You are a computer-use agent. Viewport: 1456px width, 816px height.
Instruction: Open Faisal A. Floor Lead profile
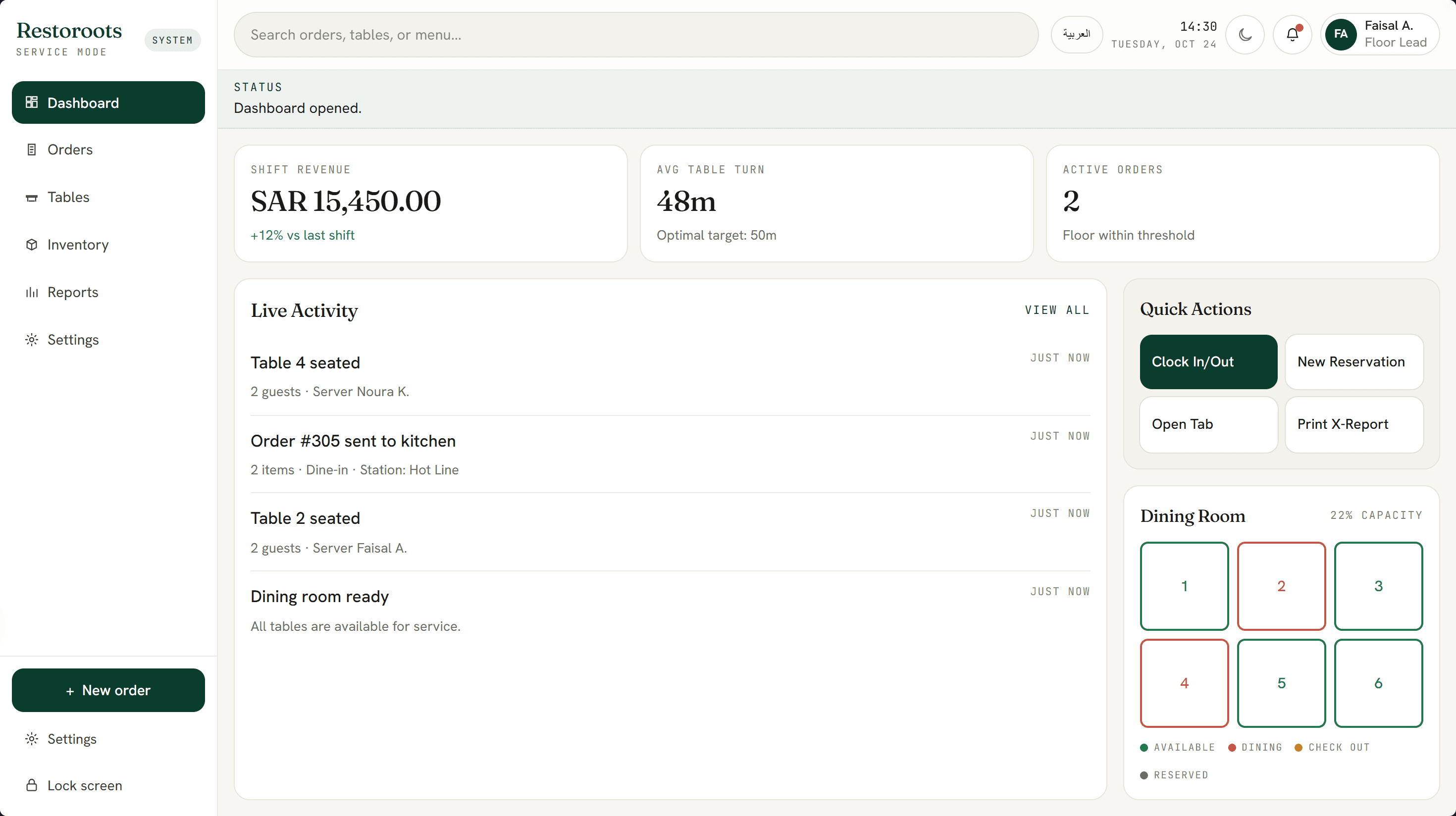click(x=1380, y=35)
